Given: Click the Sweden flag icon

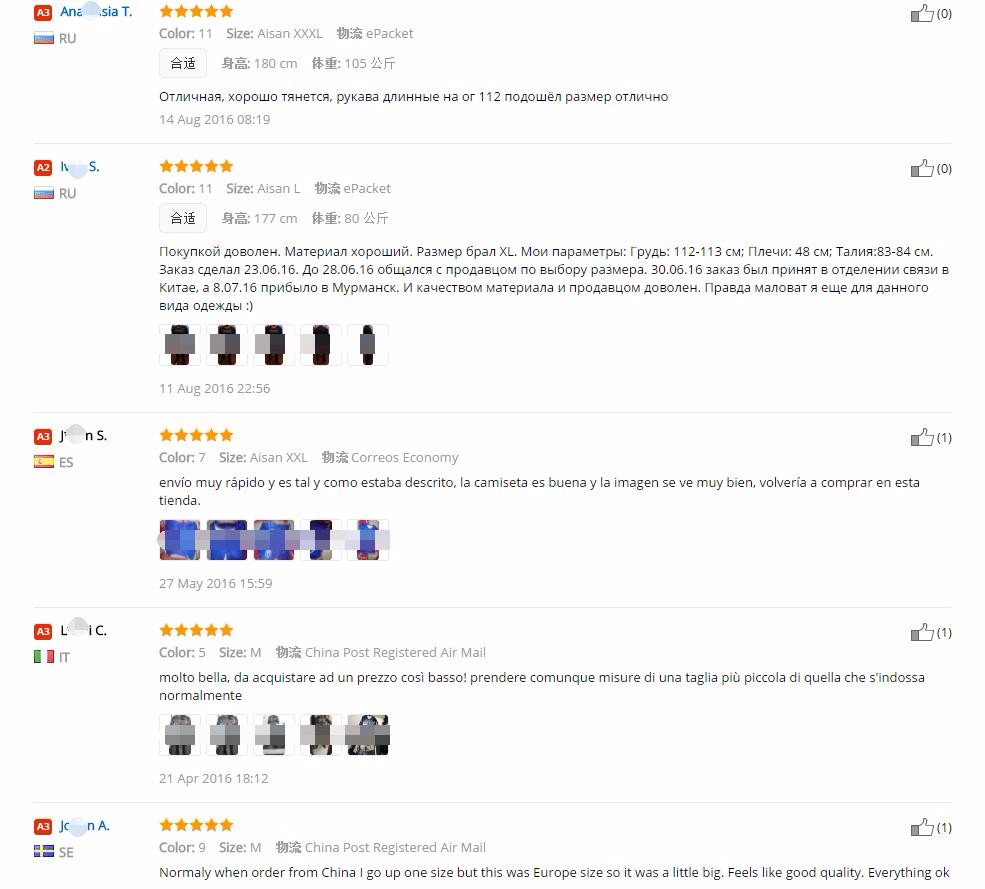Looking at the screenshot, I should click(43, 851).
